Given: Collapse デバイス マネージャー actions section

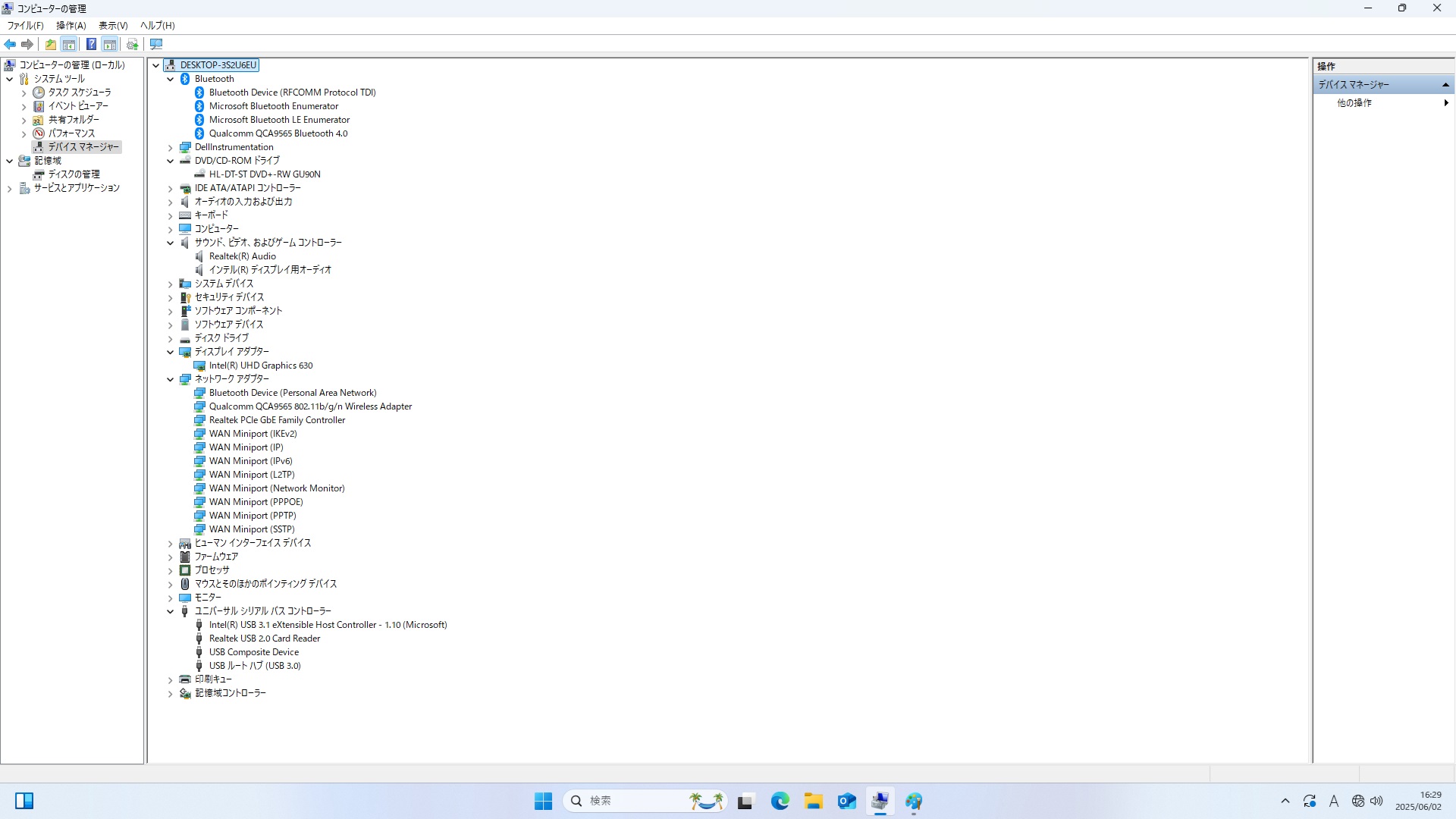Looking at the screenshot, I should point(1445,85).
